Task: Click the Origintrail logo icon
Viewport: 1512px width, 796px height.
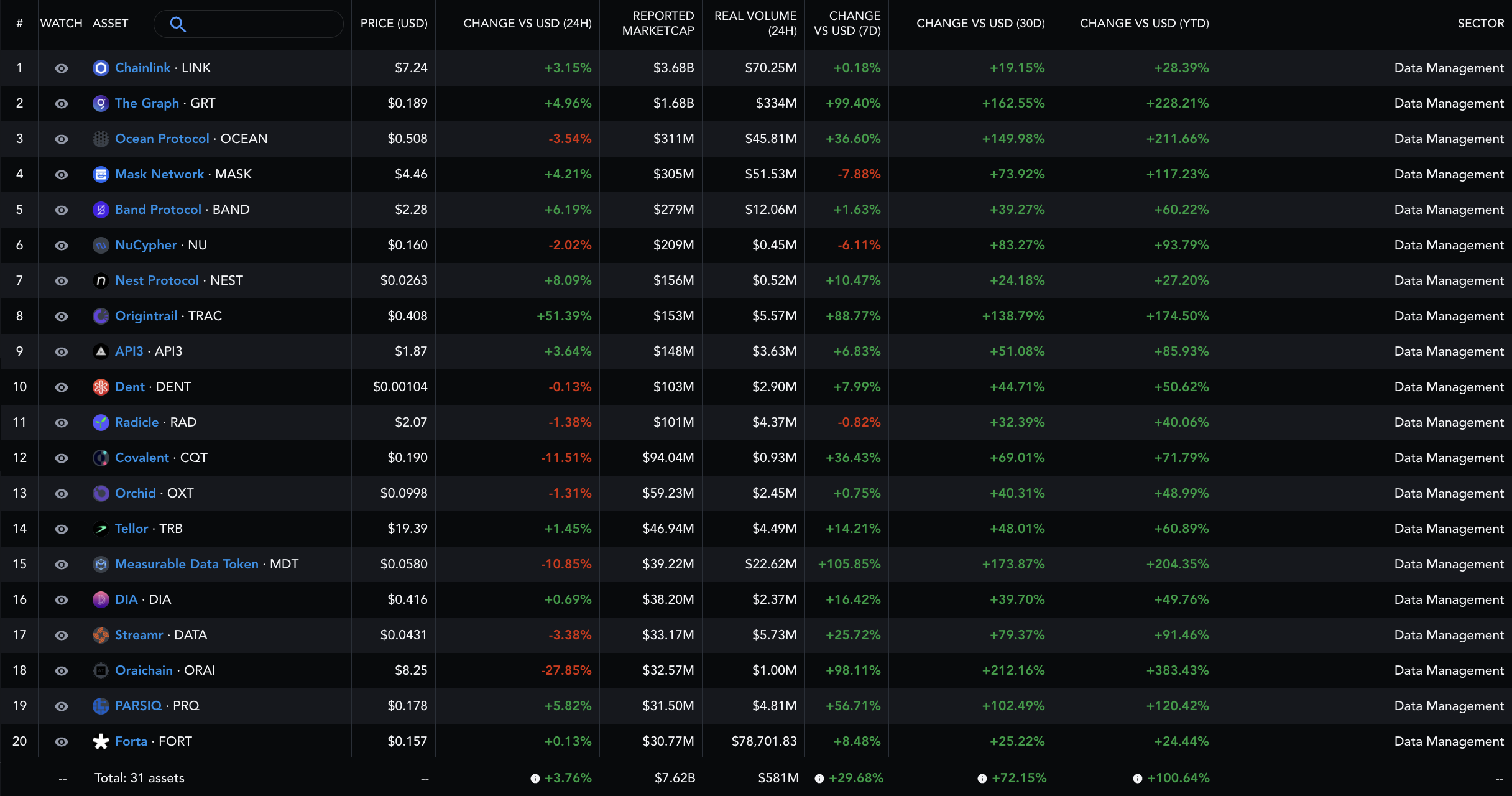Action: (101, 316)
